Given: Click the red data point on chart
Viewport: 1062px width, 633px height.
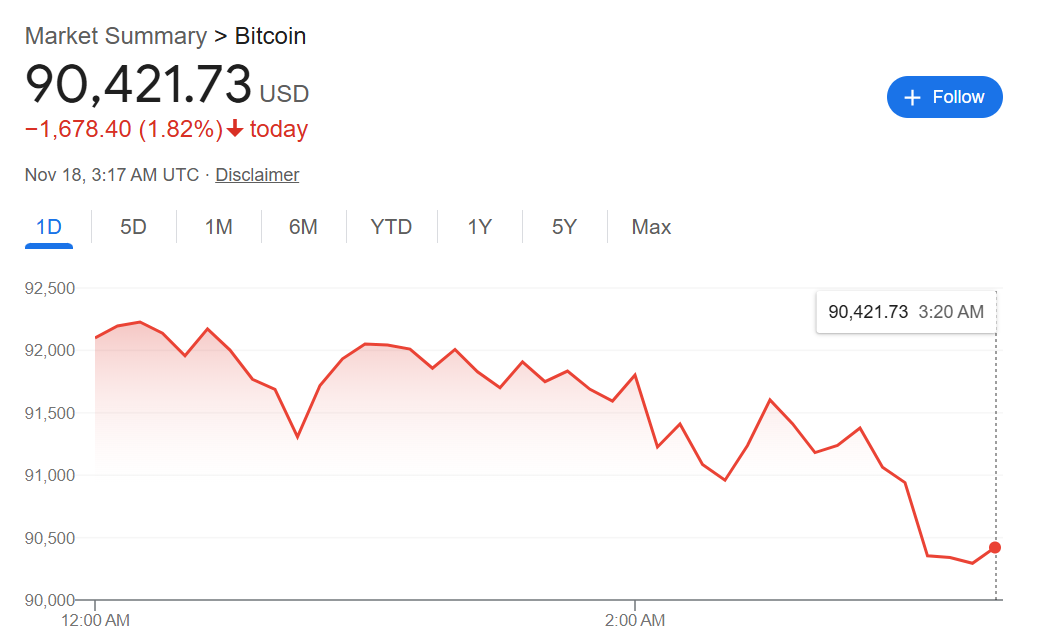Looking at the screenshot, I should pyautogui.click(x=995, y=547).
